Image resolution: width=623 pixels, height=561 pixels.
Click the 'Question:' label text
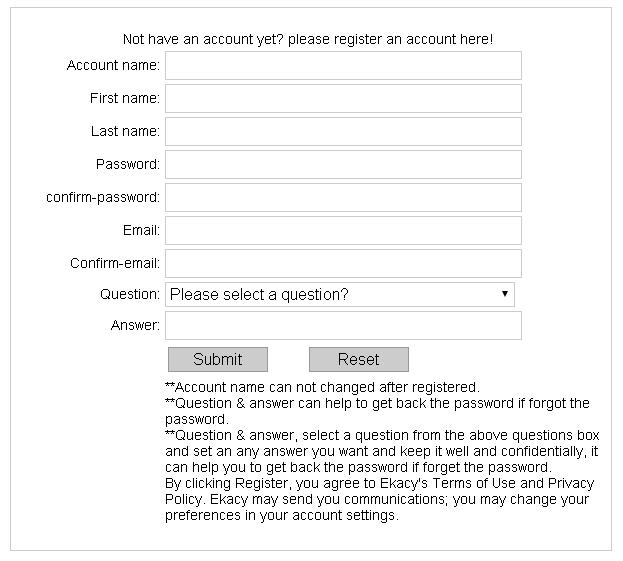tap(130, 295)
